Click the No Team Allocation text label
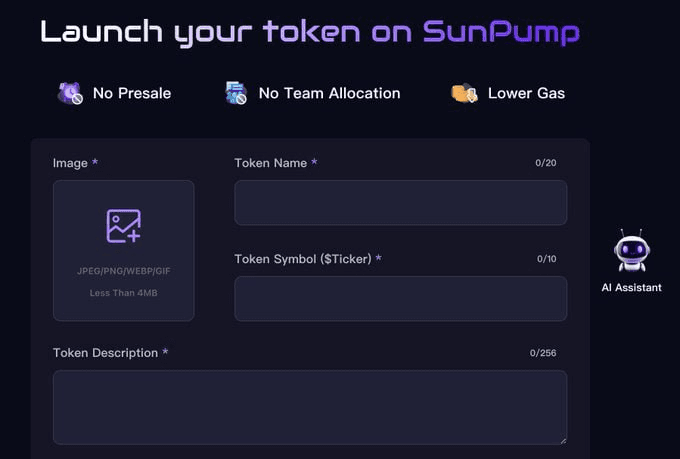 [330, 93]
